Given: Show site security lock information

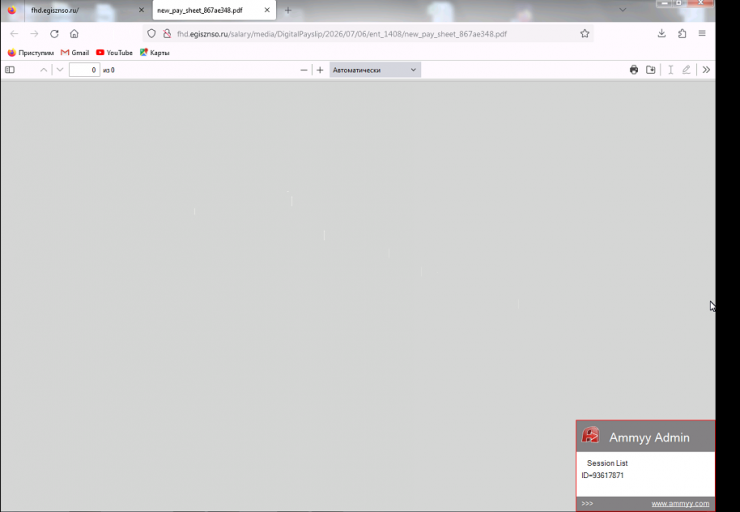Looking at the screenshot, I should [167, 34].
